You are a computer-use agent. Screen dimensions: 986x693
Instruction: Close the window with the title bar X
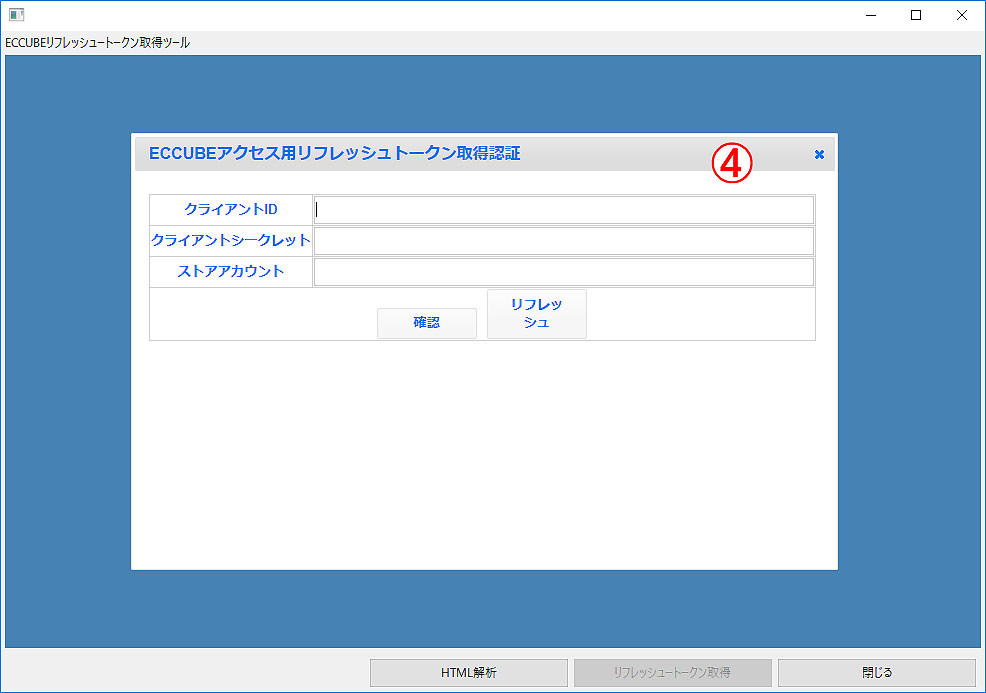pos(961,15)
